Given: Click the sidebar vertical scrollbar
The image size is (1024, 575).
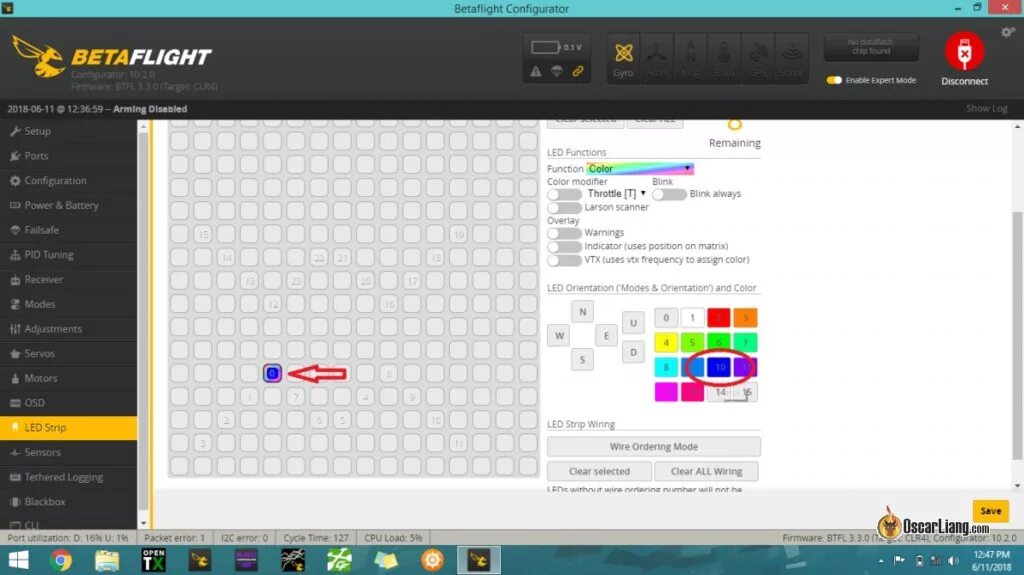Looking at the screenshot, I should click(x=143, y=323).
